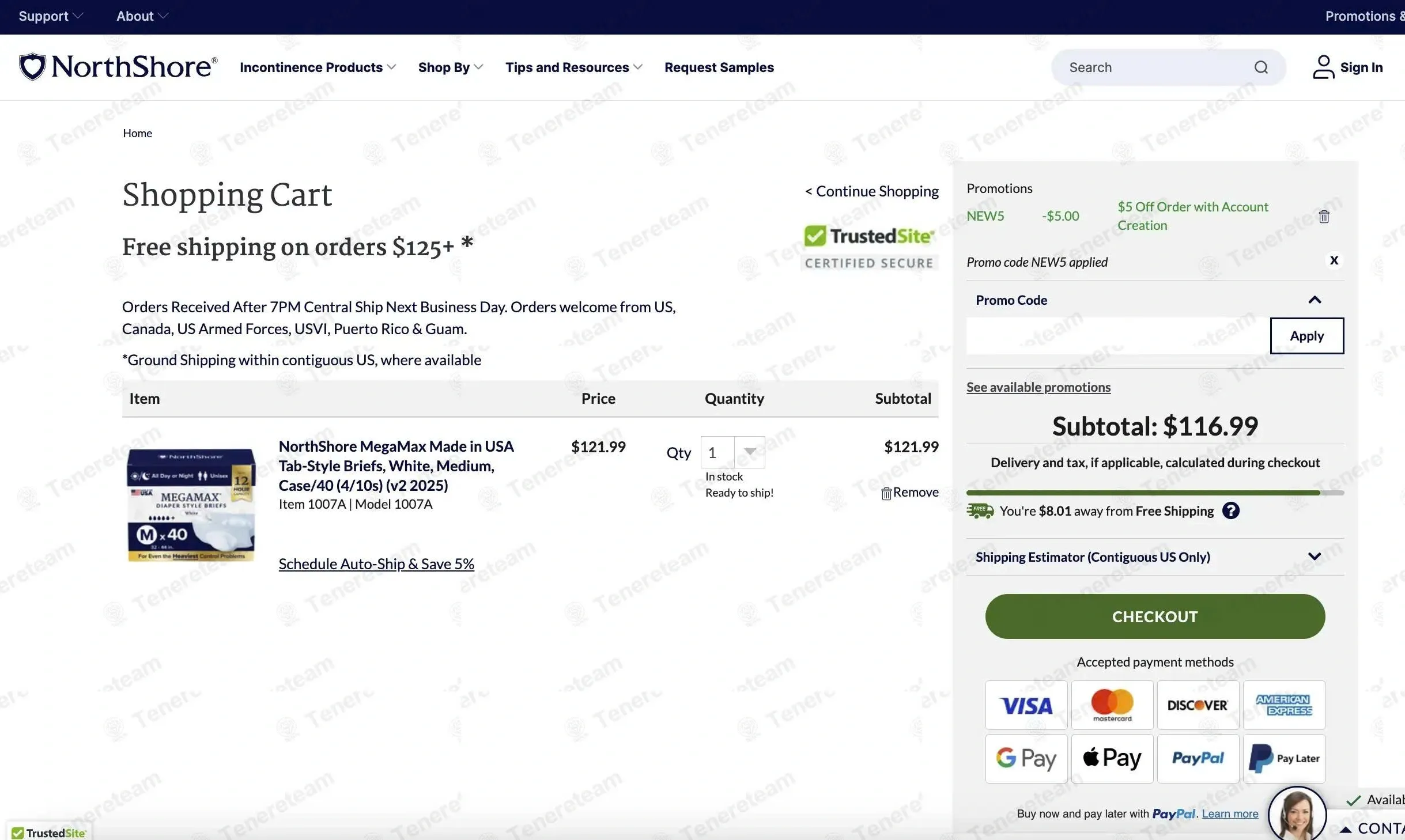Open the Tips and Resources menu
1405x840 pixels.
pyautogui.click(x=573, y=67)
